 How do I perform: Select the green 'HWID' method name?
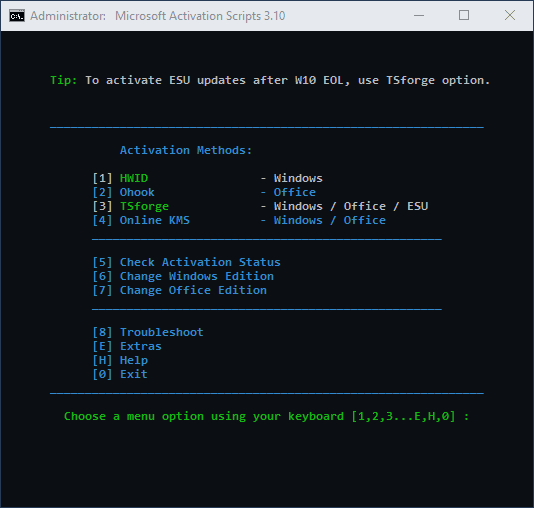pyautogui.click(x=134, y=178)
